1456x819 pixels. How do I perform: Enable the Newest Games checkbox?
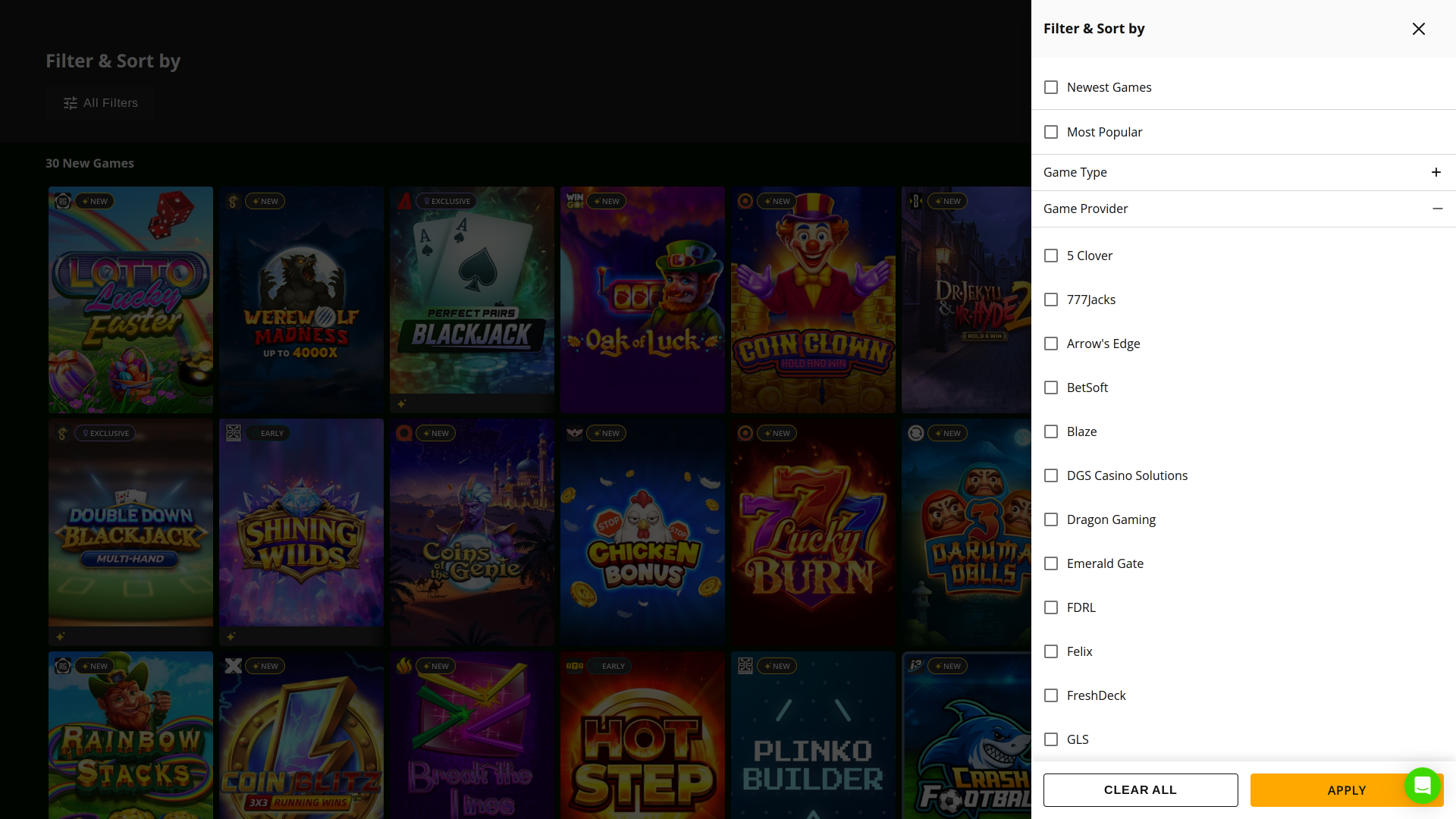coord(1051,87)
